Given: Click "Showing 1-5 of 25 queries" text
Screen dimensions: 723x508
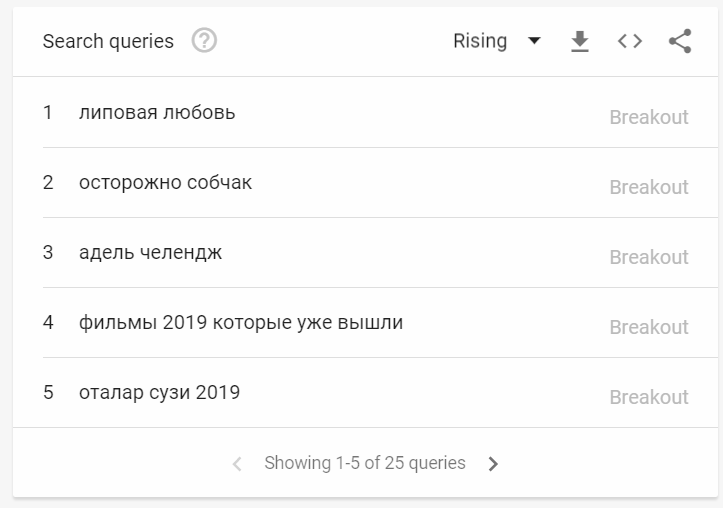Looking at the screenshot, I should [x=365, y=463].
